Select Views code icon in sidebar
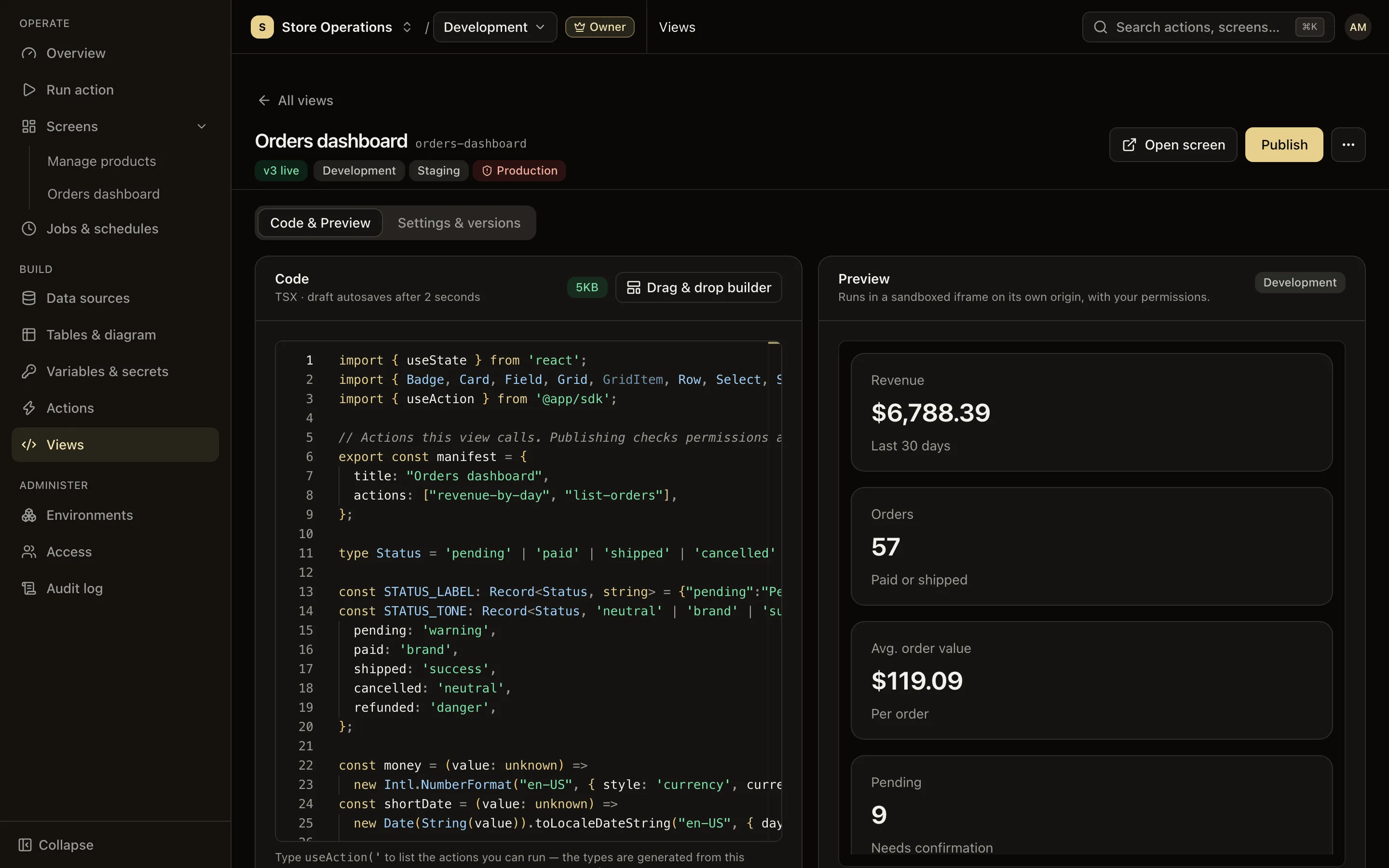Image resolution: width=1389 pixels, height=868 pixels. 29,445
